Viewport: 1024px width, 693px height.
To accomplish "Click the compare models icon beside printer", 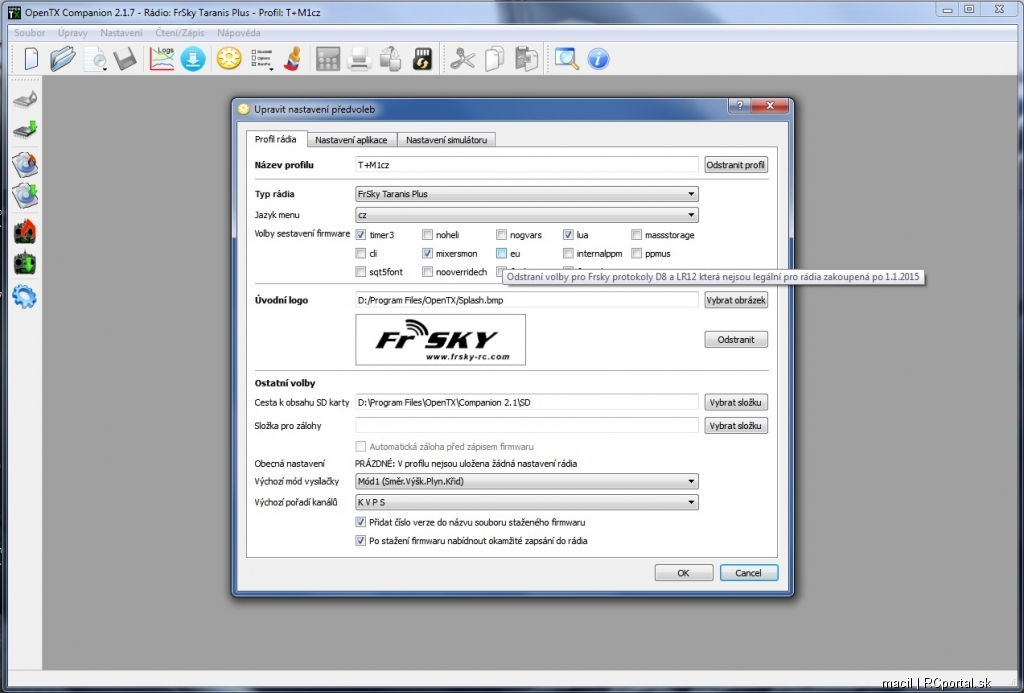I will [x=391, y=59].
